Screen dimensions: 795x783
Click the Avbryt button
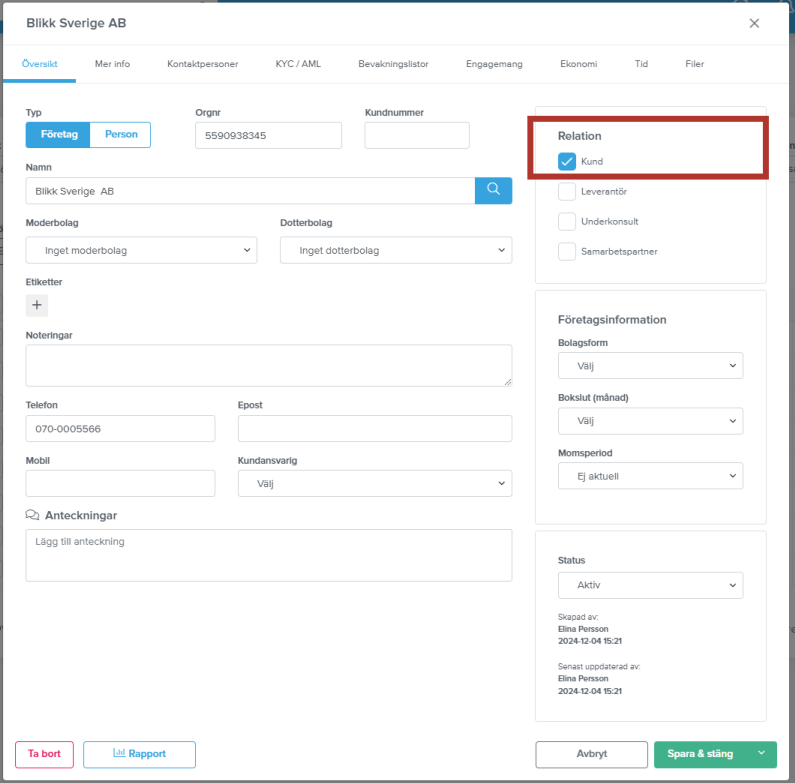pos(591,754)
